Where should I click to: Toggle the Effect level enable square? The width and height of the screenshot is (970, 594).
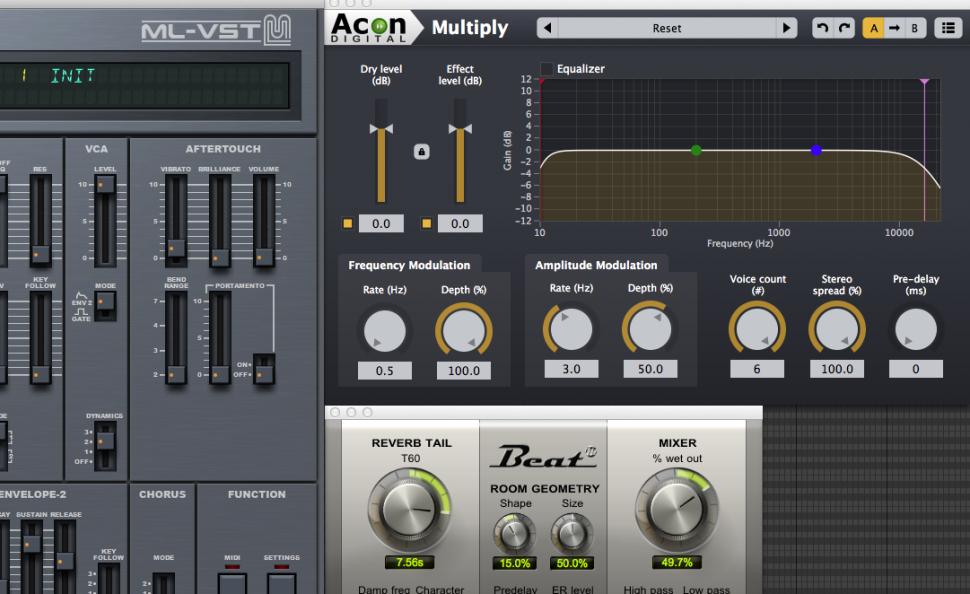pos(427,224)
